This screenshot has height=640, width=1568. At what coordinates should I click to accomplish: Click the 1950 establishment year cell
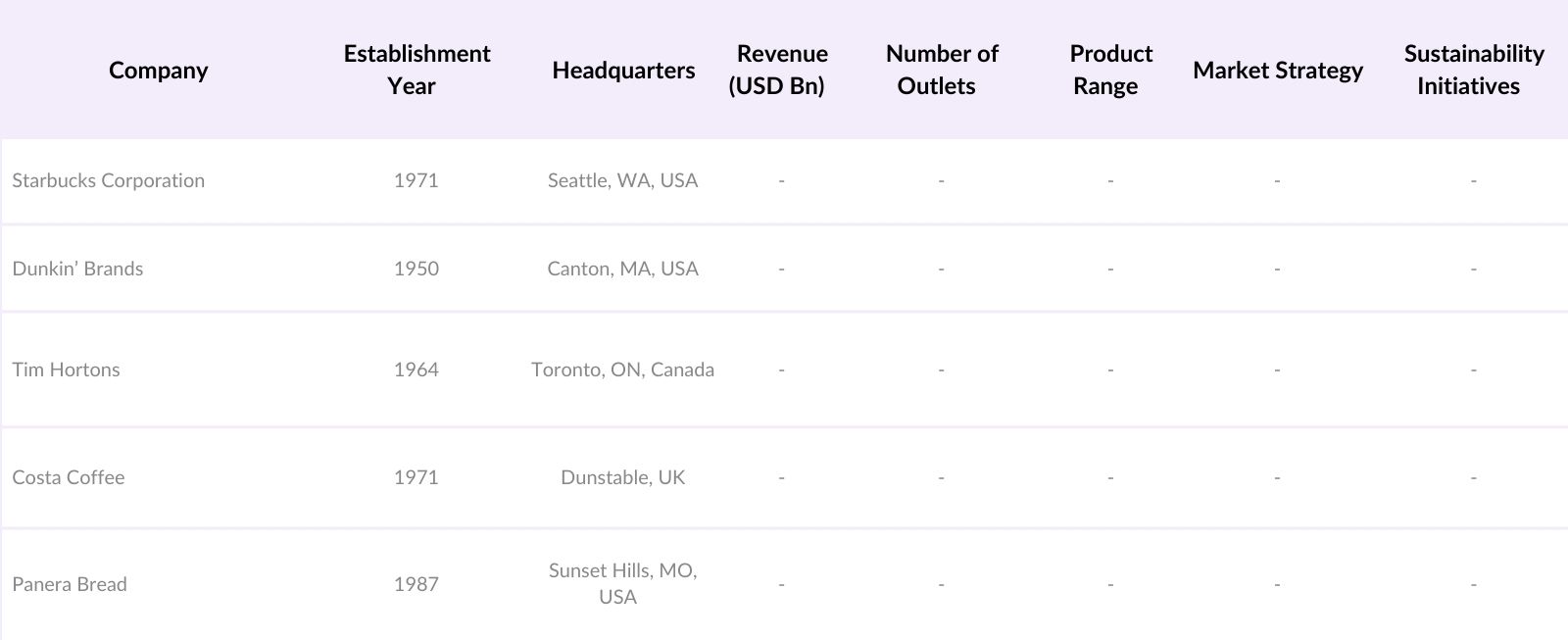(416, 269)
